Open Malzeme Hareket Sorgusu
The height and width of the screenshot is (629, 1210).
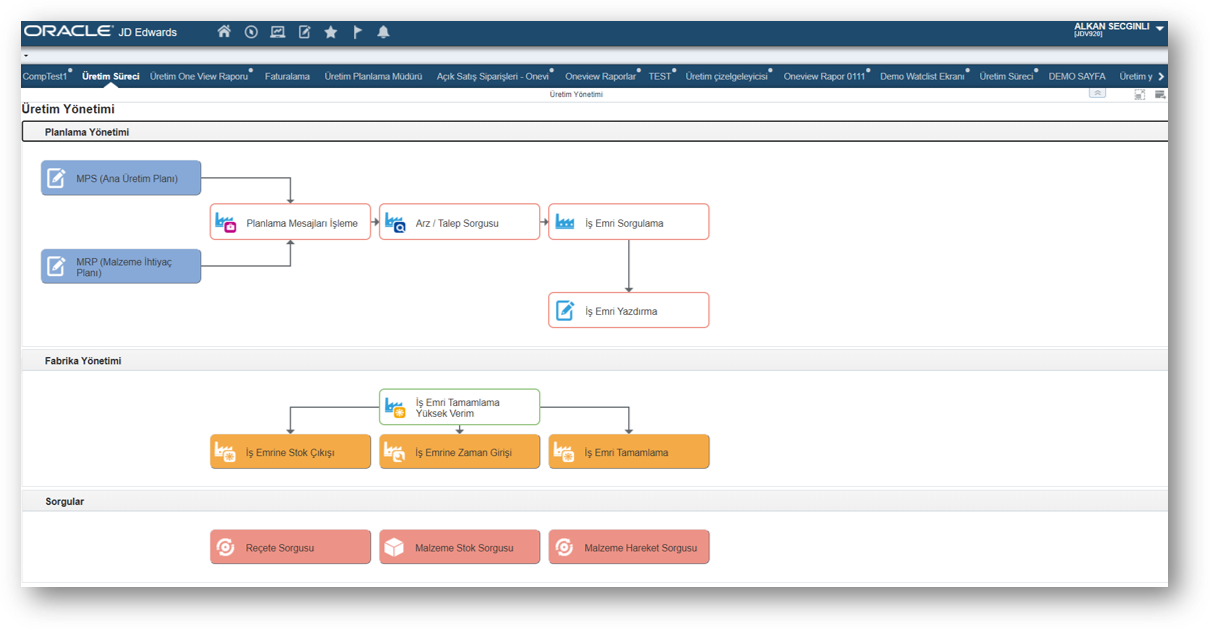(629, 547)
